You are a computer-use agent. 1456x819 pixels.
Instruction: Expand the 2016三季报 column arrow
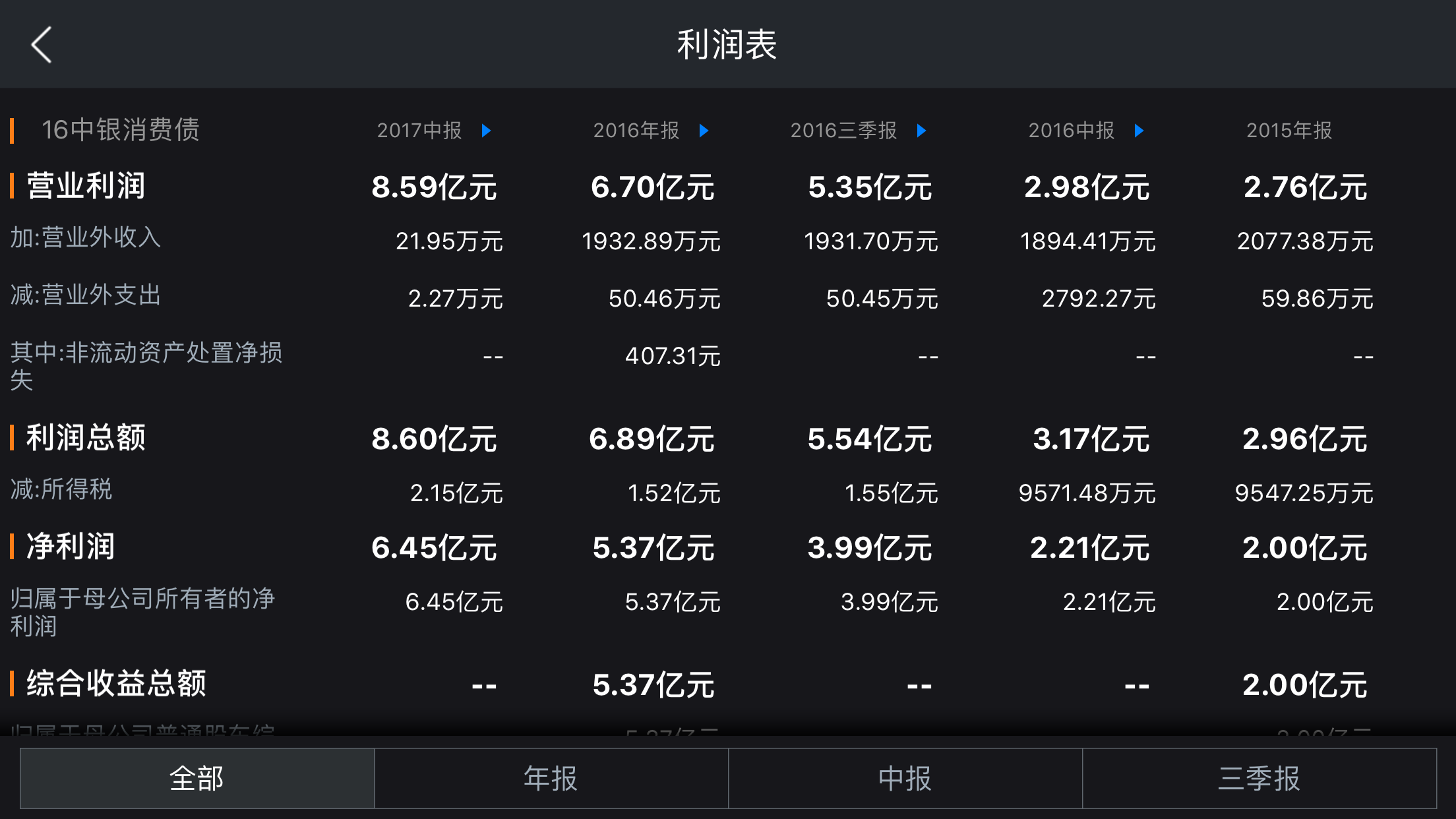click(x=922, y=131)
